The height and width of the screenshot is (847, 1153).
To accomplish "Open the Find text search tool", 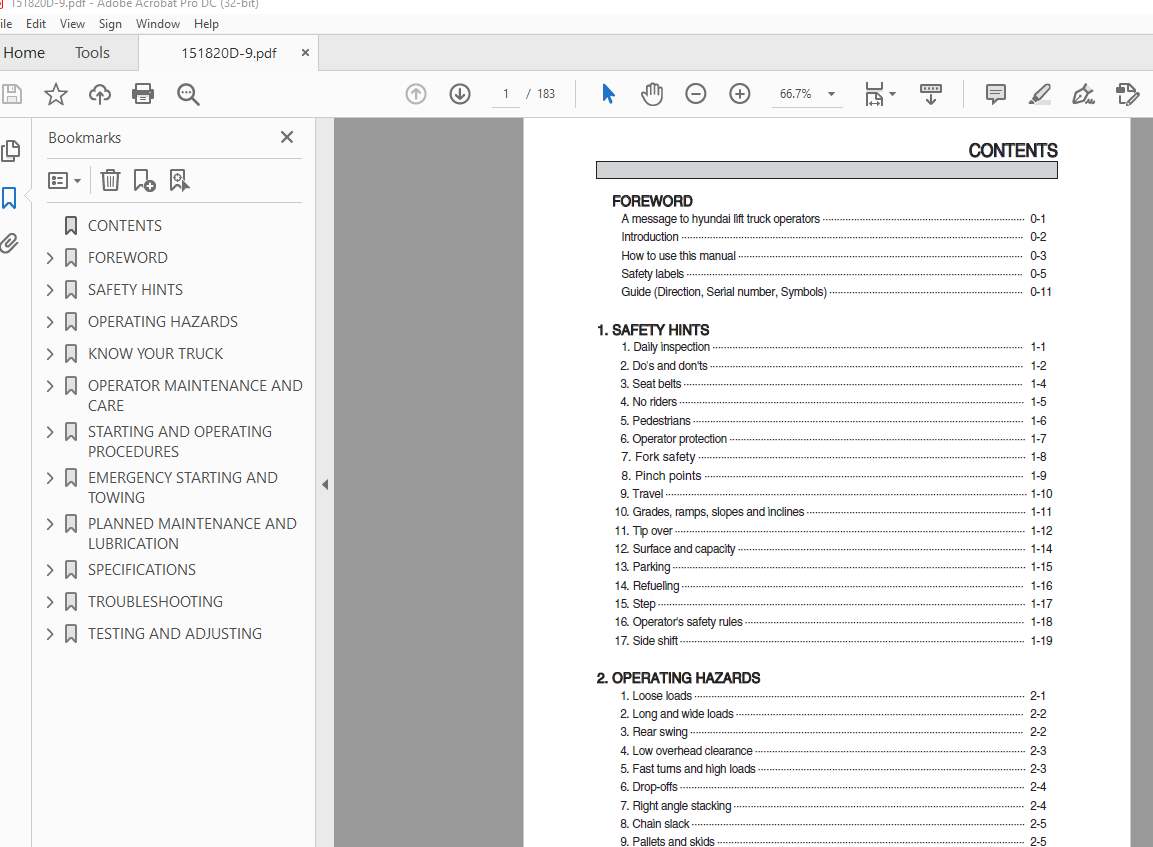I will pos(188,94).
